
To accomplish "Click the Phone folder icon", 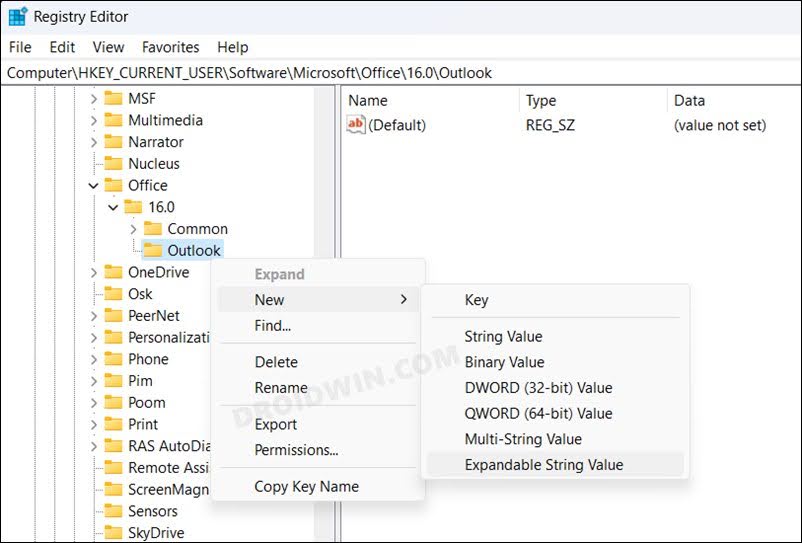I will (x=114, y=359).
